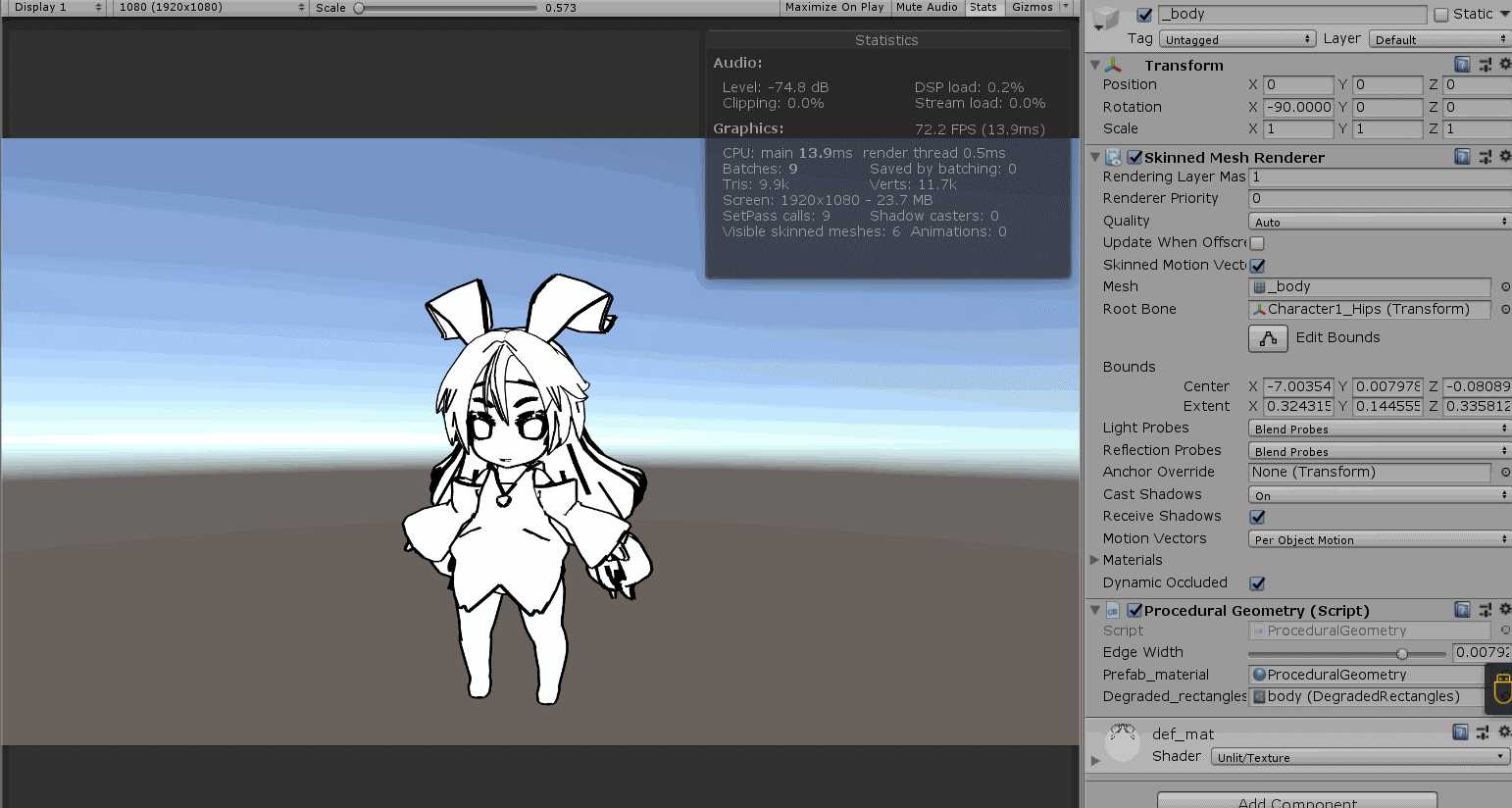This screenshot has height=808, width=1512.
Task: Click the Renderer Priority field
Action: tap(1380, 199)
